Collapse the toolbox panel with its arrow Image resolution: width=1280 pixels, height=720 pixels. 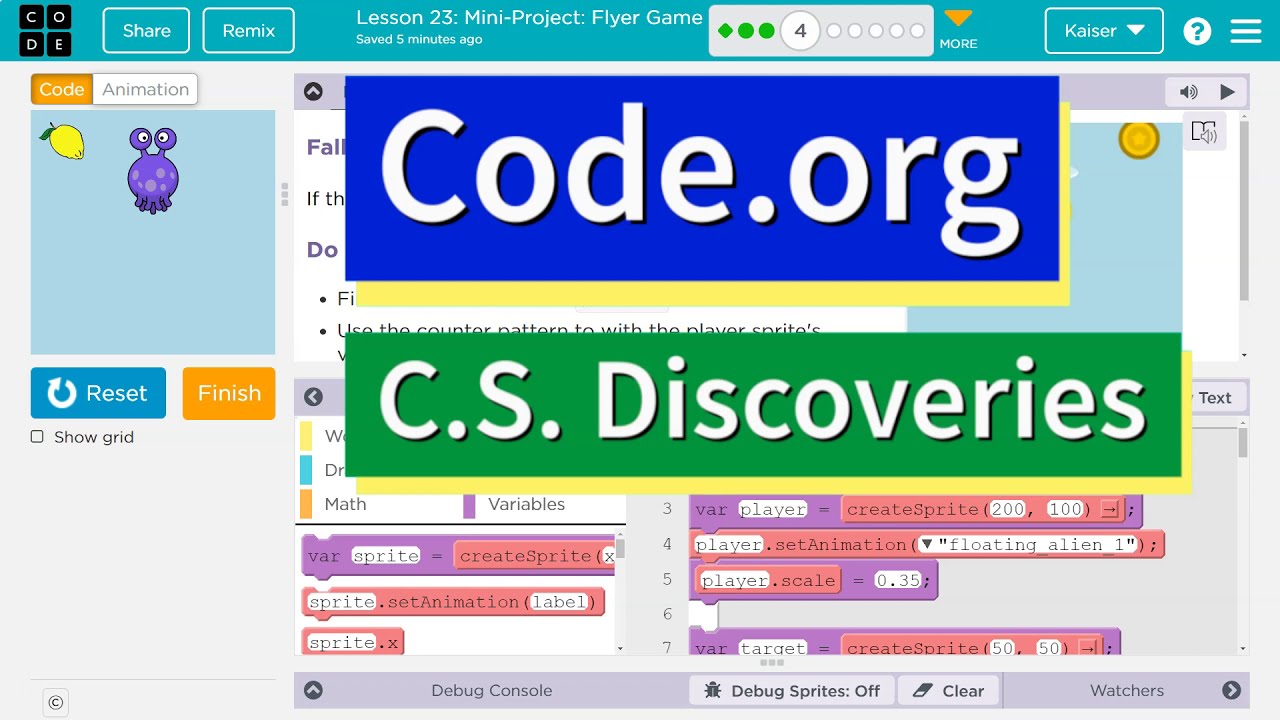(313, 397)
